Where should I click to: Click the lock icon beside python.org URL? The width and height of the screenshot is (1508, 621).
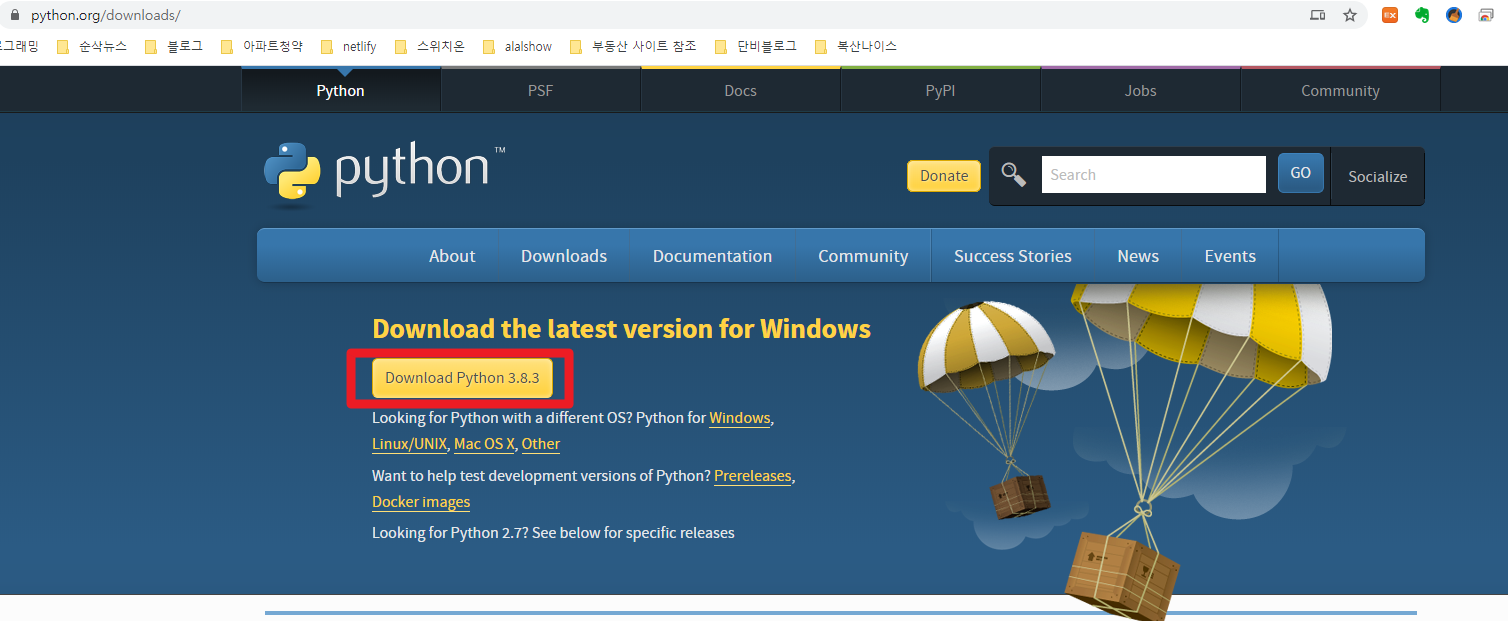pyautogui.click(x=14, y=16)
